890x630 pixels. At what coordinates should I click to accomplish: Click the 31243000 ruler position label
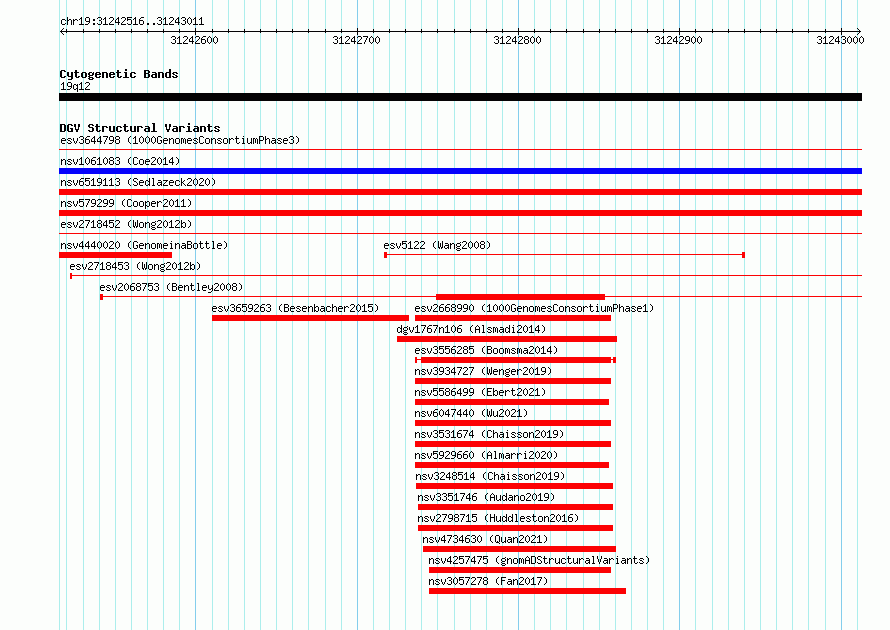(840, 40)
